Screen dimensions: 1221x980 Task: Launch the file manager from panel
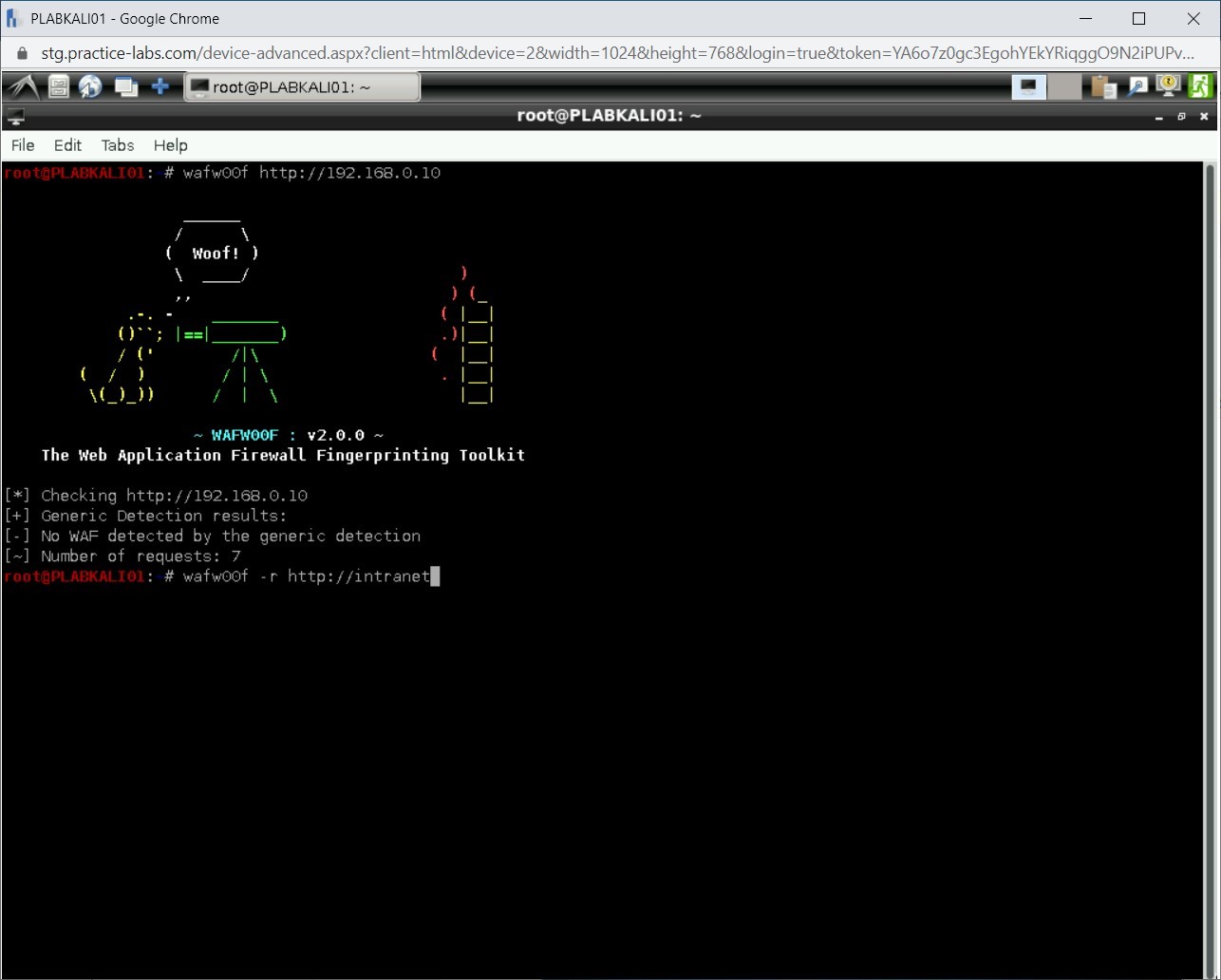(59, 87)
